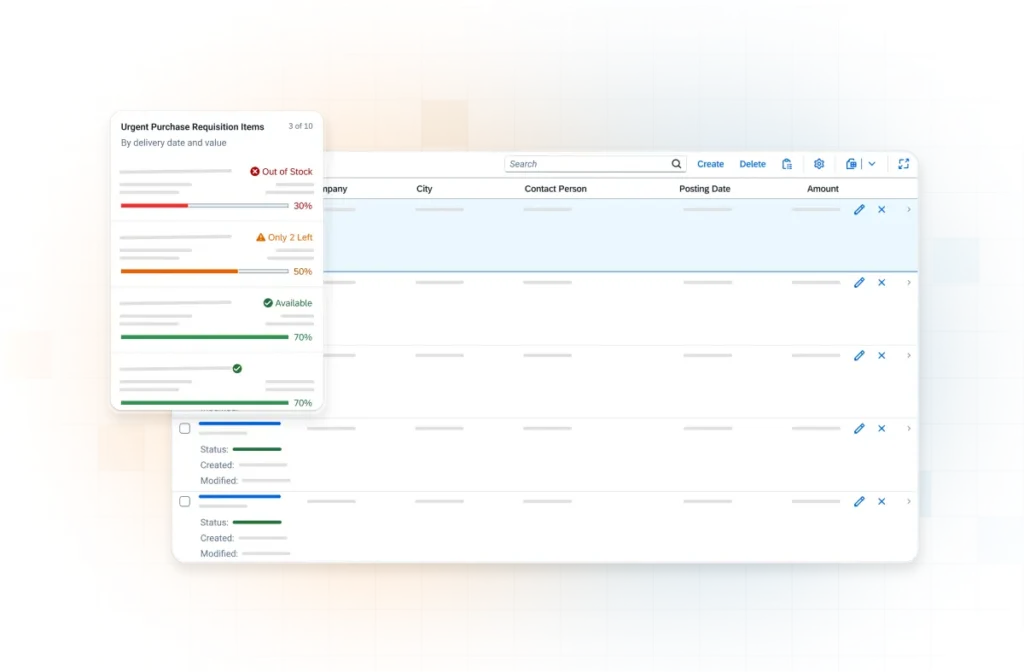The image size is (1024, 672).
Task: Click 'By delivery date and value' subtitle
Action: pos(174,143)
